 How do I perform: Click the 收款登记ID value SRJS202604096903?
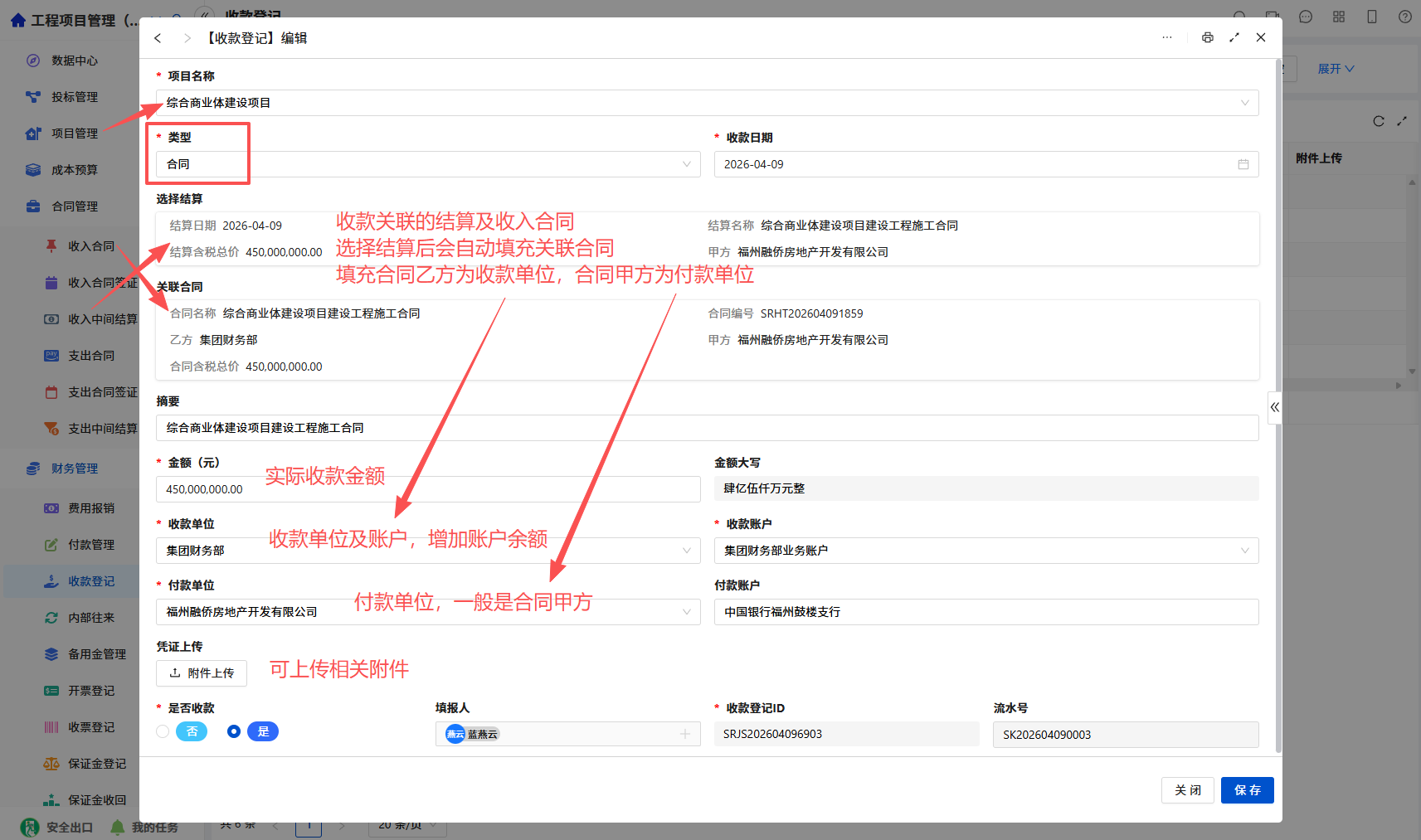pos(772,734)
